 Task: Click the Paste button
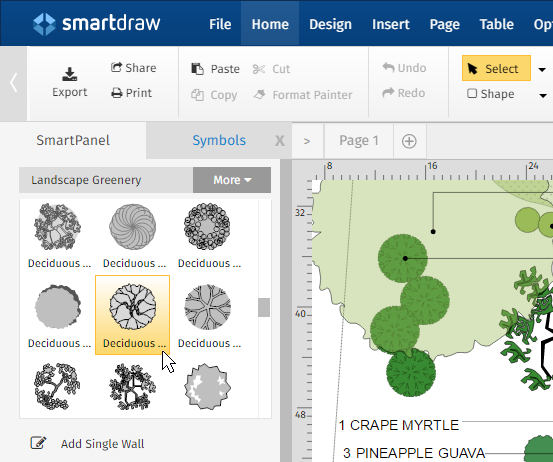tap(215, 69)
